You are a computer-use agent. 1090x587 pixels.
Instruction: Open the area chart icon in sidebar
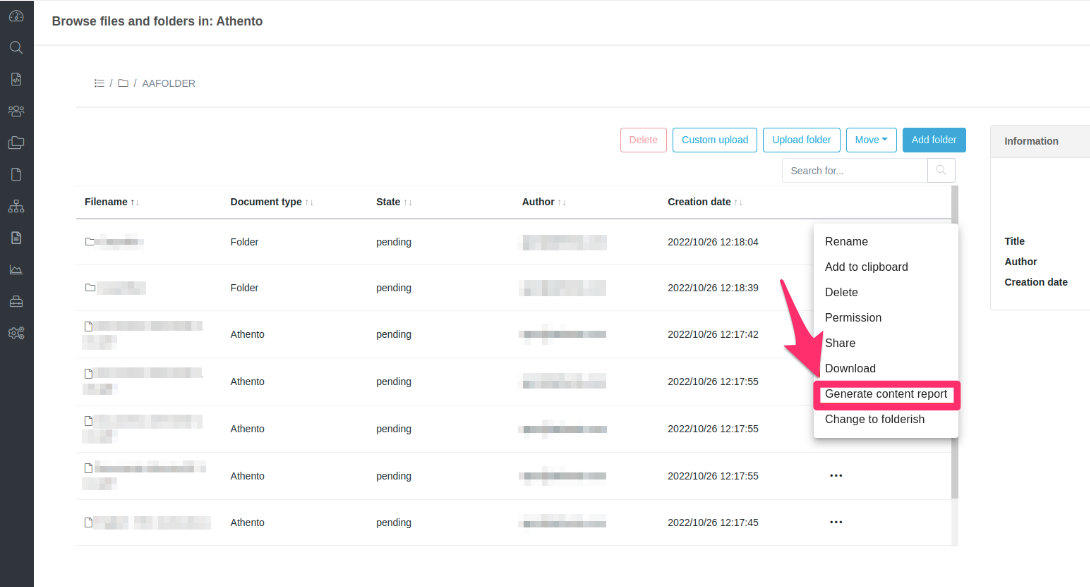click(16, 270)
